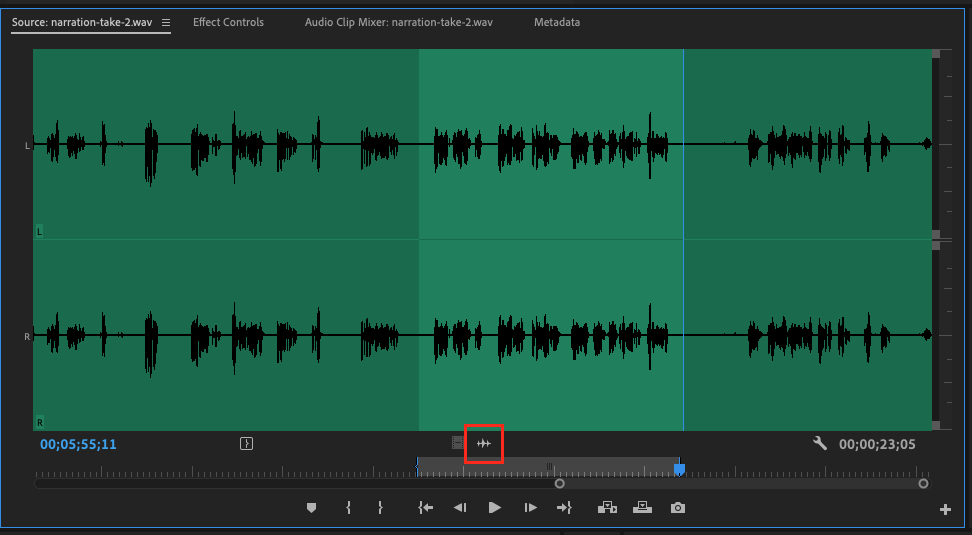Open the Button Editor plus icon

tap(945, 510)
